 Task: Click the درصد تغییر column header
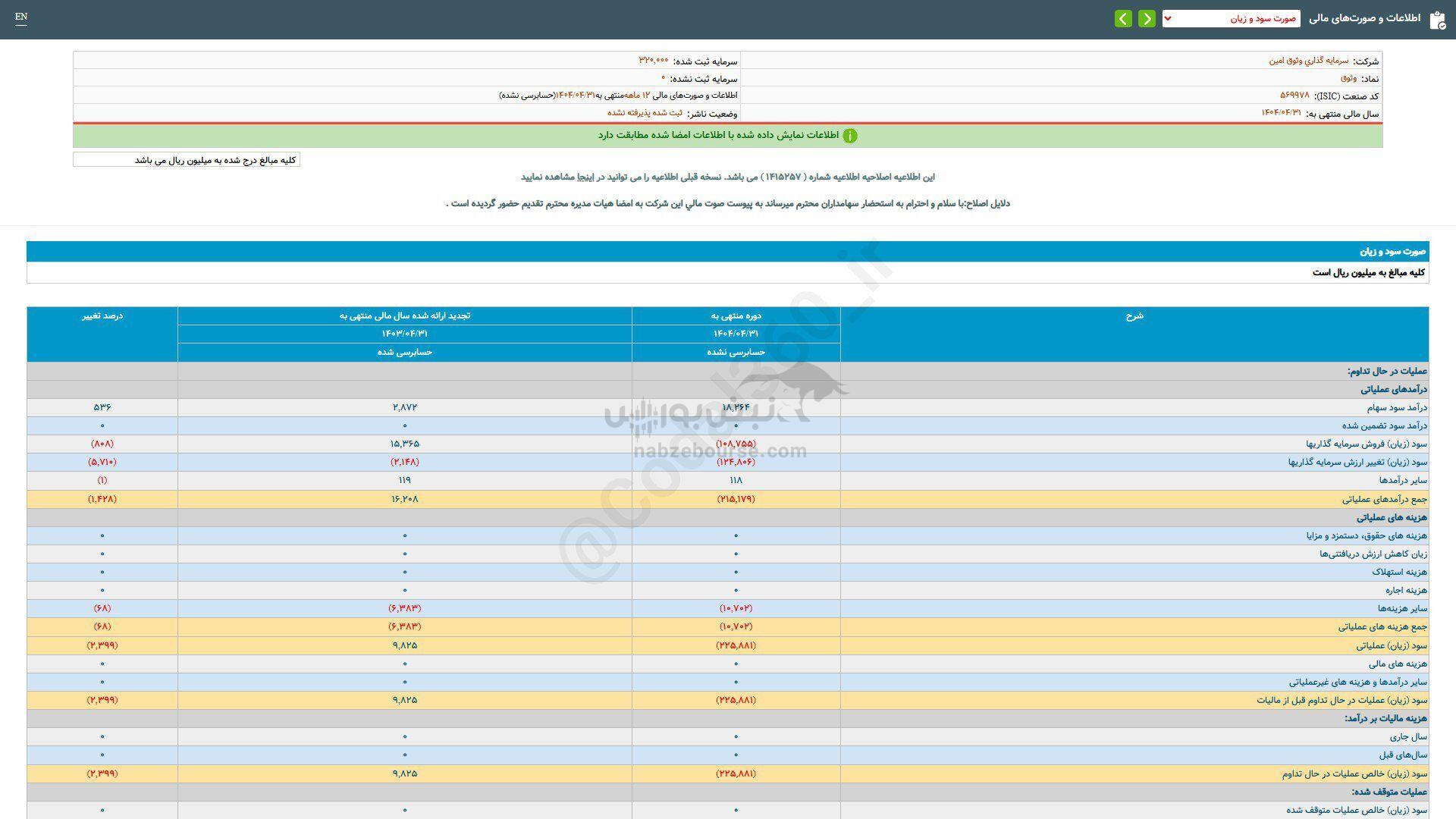[x=102, y=315]
